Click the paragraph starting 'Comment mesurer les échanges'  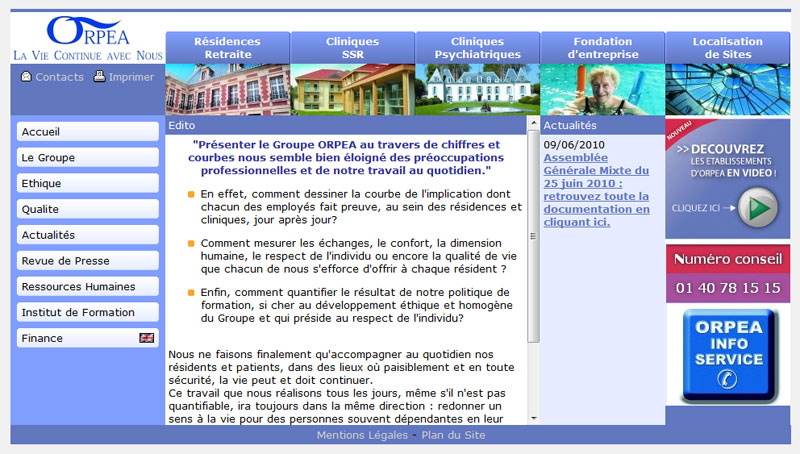point(358,256)
